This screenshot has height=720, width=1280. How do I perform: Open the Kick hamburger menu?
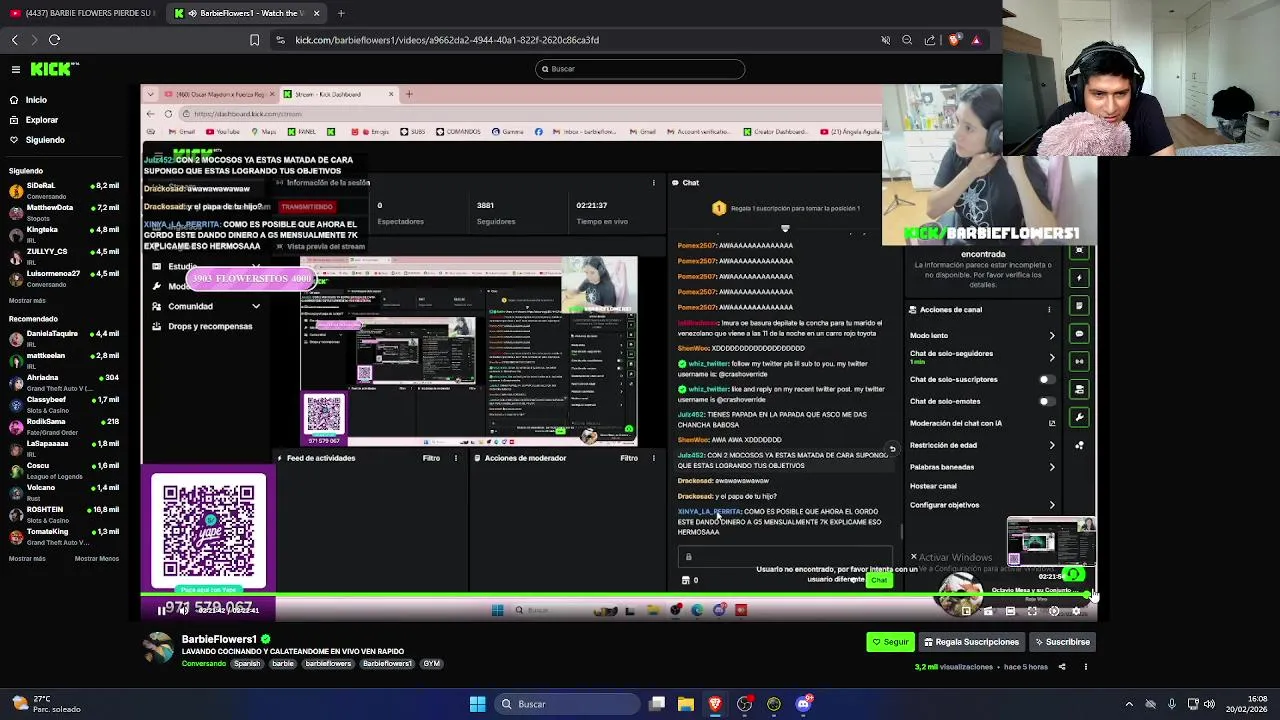click(x=16, y=69)
